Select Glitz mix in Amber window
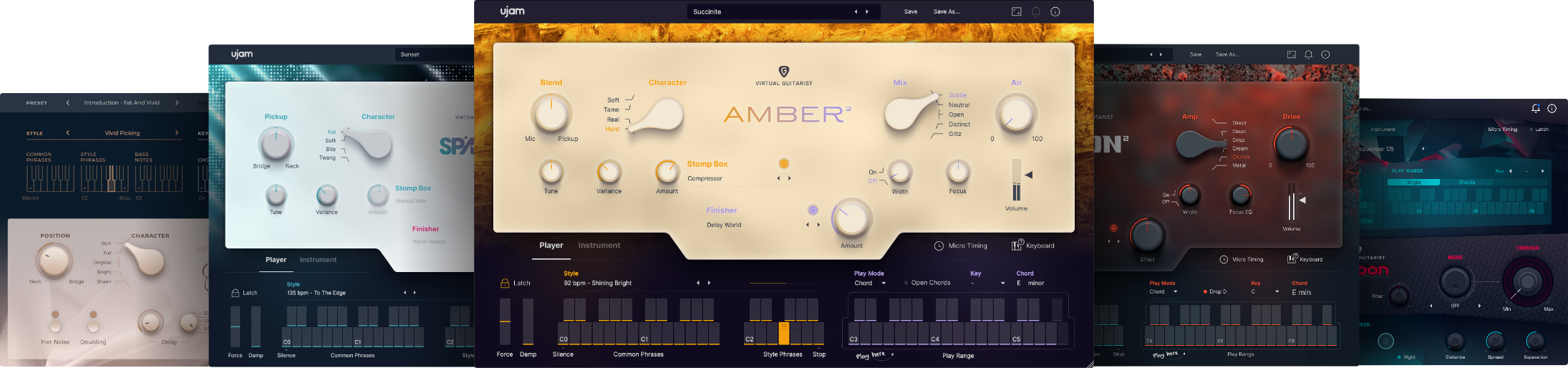1568x368 pixels. (x=954, y=134)
